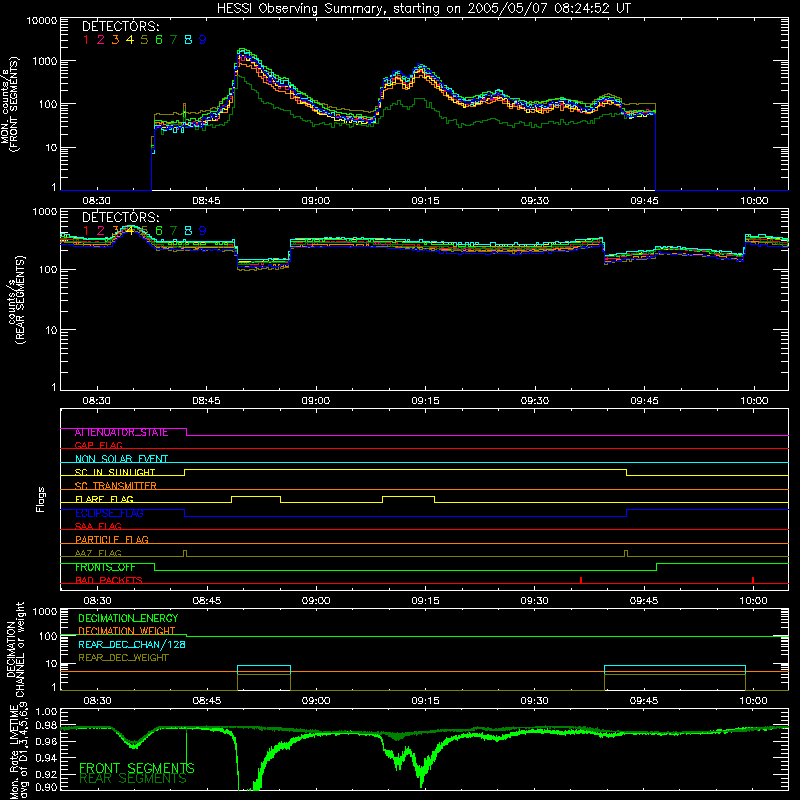Select the ATTENUATOR_STATE flag label

tap(121, 432)
